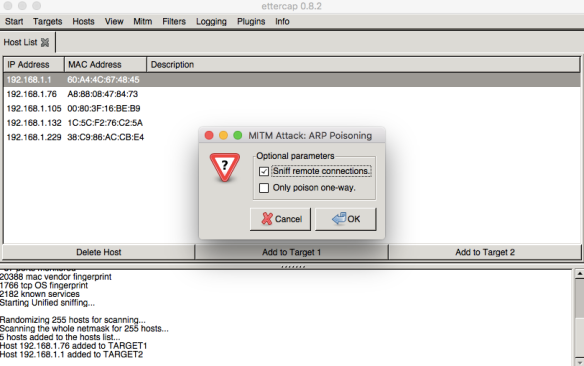Screen dimensions: 584x366
Task: Open the View menu
Action: (x=114, y=22)
